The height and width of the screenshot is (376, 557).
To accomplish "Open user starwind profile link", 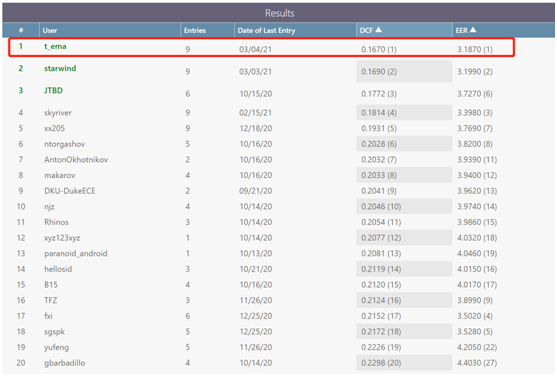I will (60, 68).
